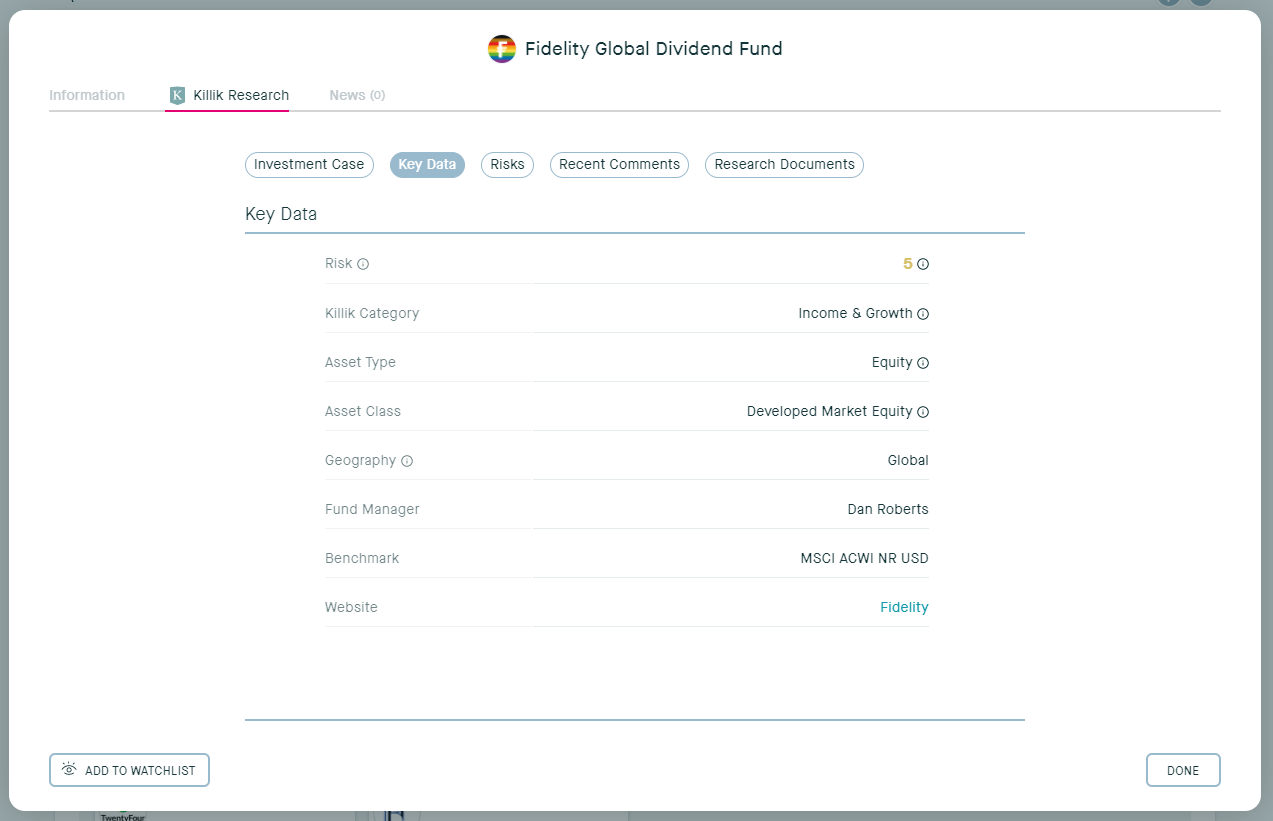Click the Fund Manager row label

(x=372, y=509)
